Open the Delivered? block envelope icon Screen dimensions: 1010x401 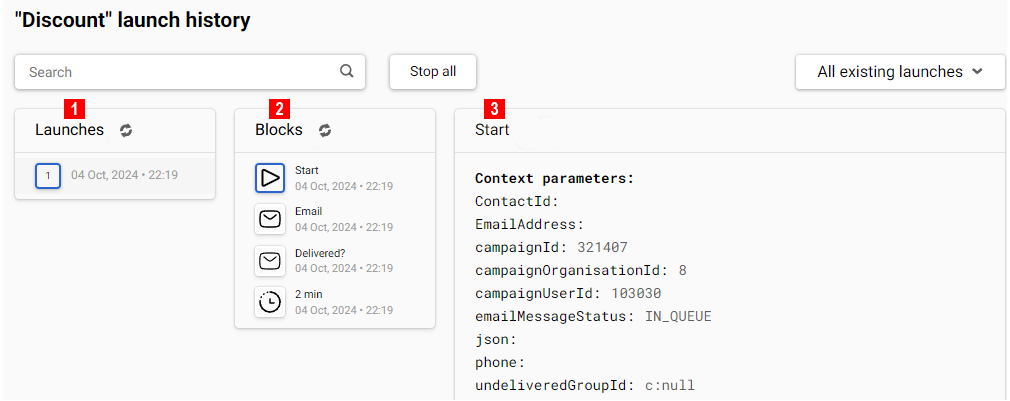pos(270,260)
